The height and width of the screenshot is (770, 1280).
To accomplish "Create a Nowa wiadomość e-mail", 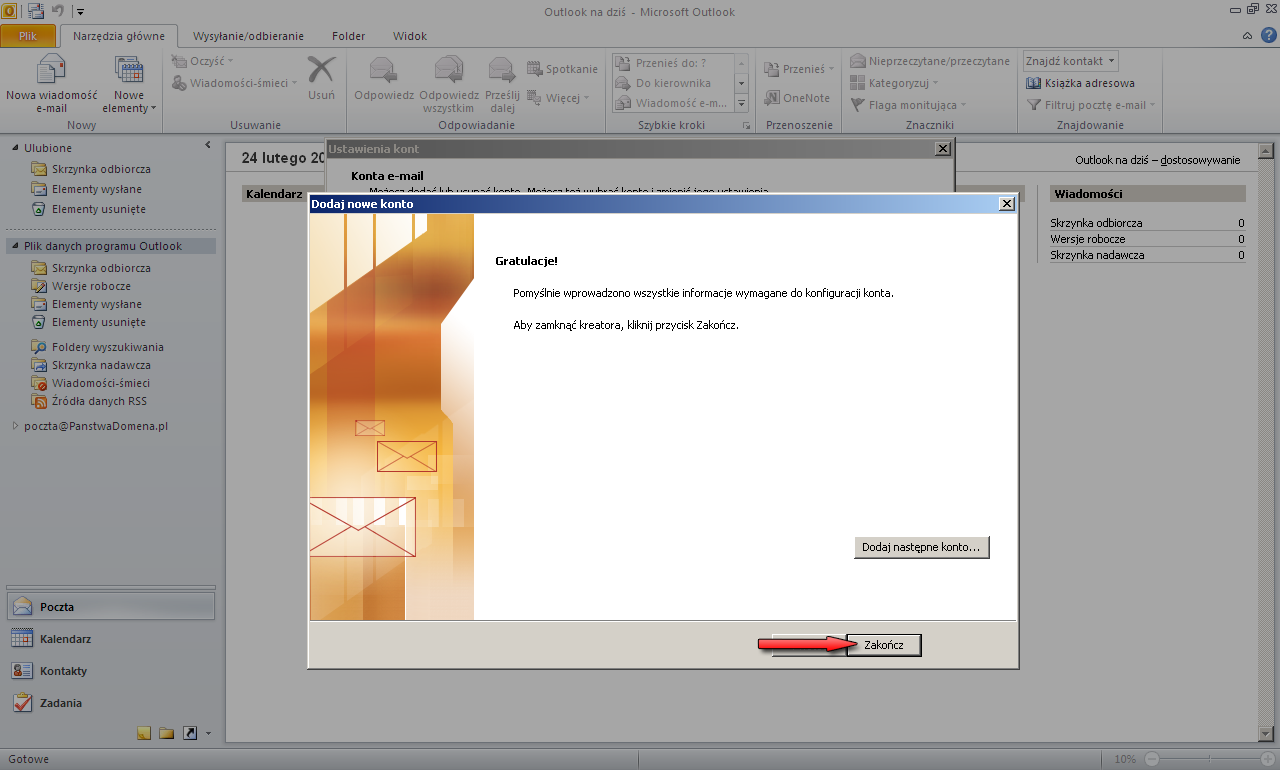I will [x=51, y=84].
